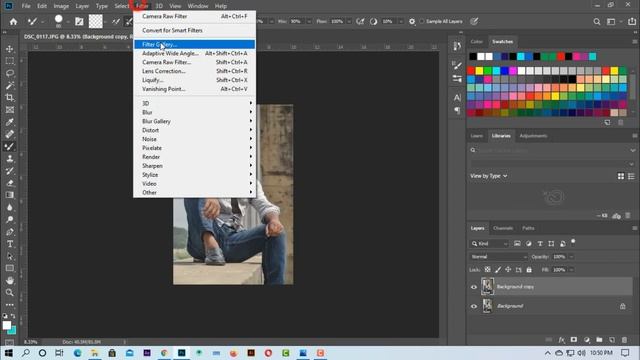The width and height of the screenshot is (640, 360).
Task: Open the Window menu
Action: (198, 6)
